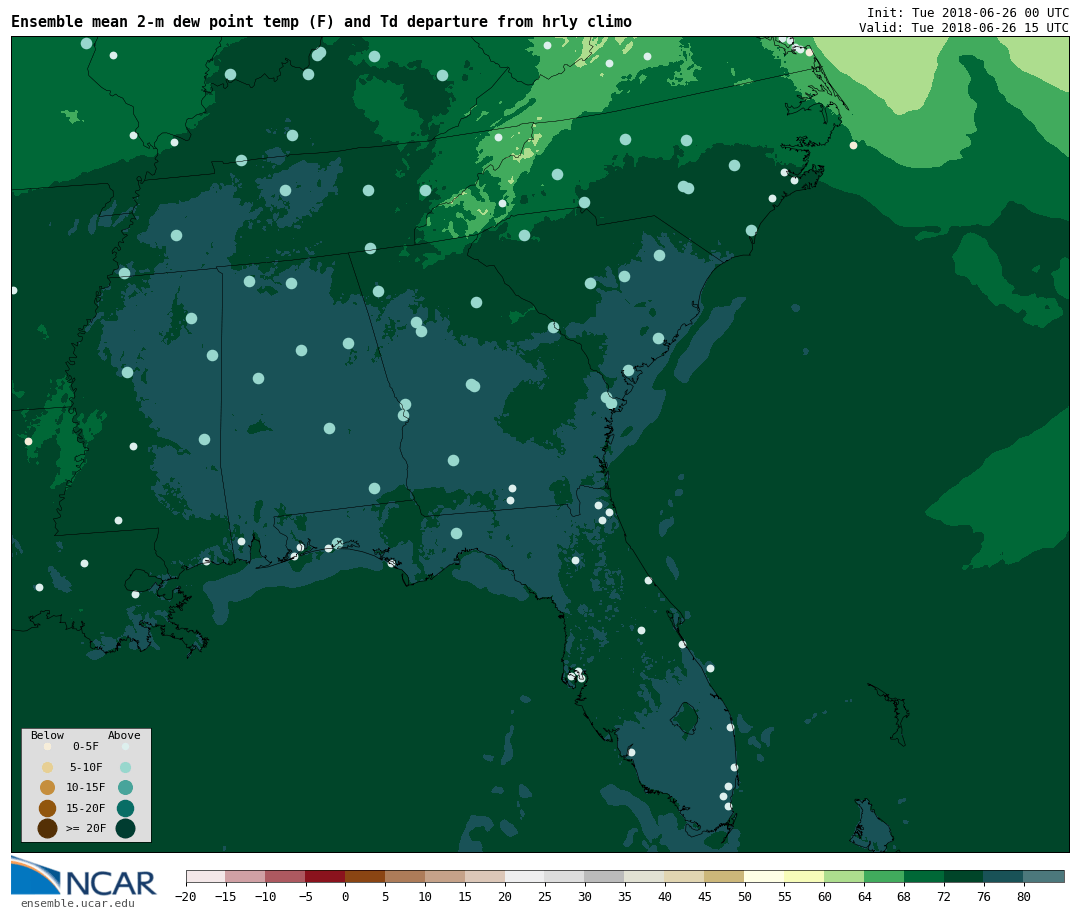
Task: Click the '>= 20F' legend label
Action: click(x=85, y=828)
